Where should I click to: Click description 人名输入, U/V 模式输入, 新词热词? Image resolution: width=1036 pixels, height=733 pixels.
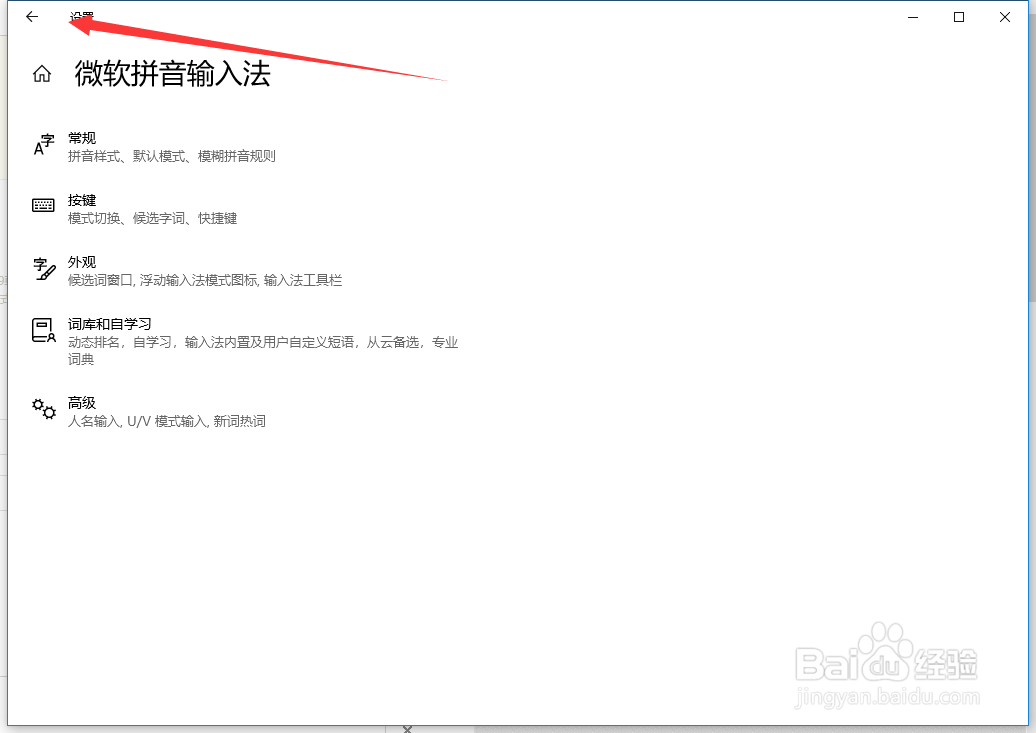166,422
